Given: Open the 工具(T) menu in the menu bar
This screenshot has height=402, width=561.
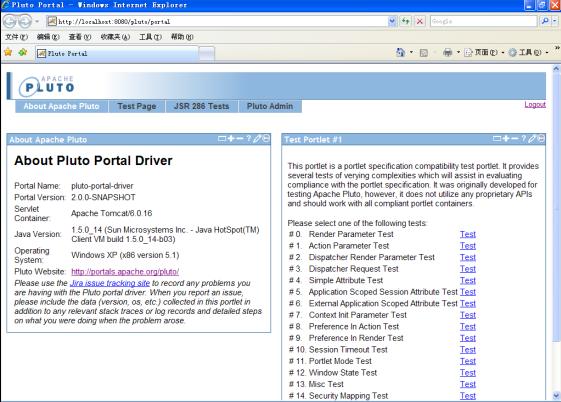Looking at the screenshot, I should (150, 37).
